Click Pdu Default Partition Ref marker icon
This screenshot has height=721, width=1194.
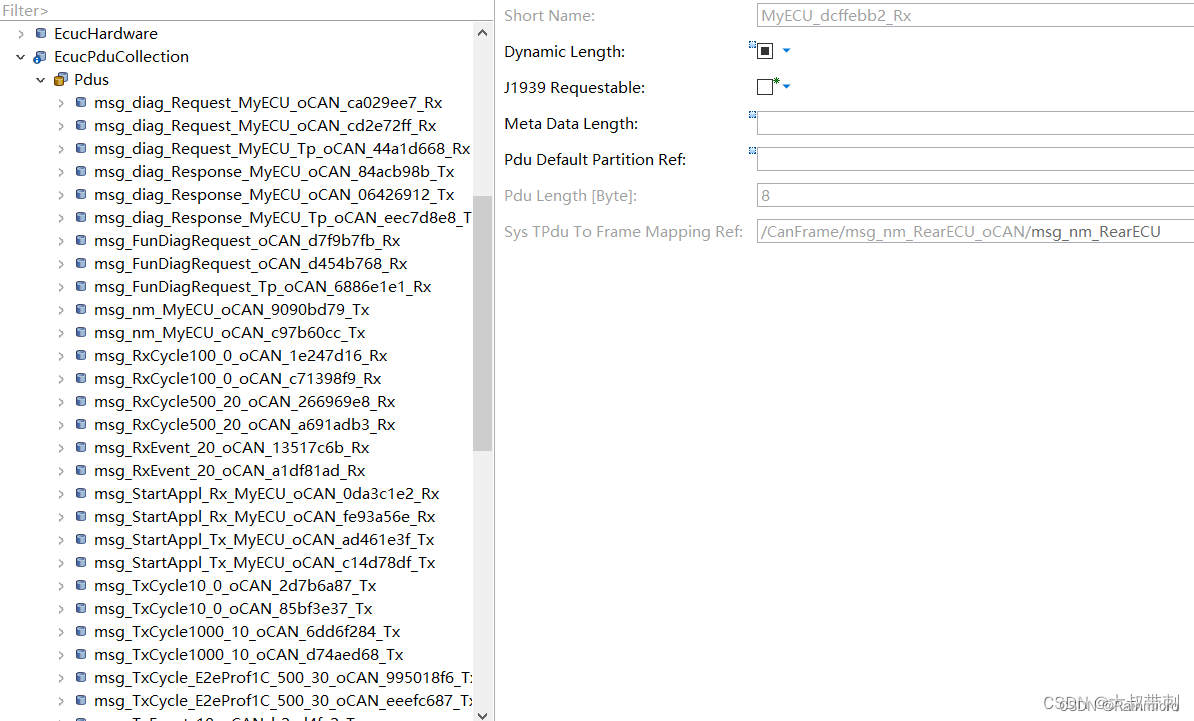tap(752, 151)
